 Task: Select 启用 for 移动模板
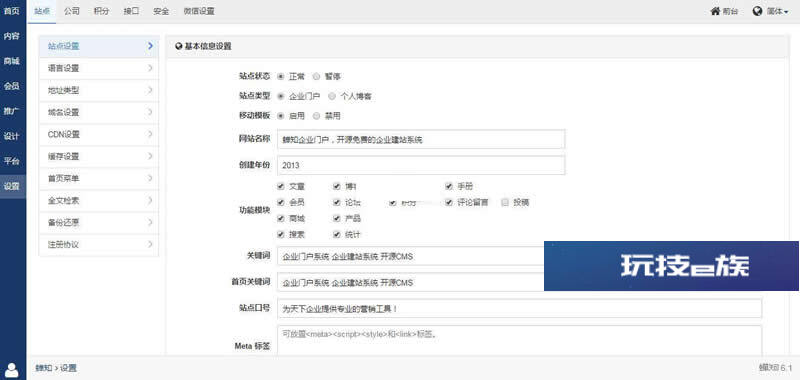[281, 116]
